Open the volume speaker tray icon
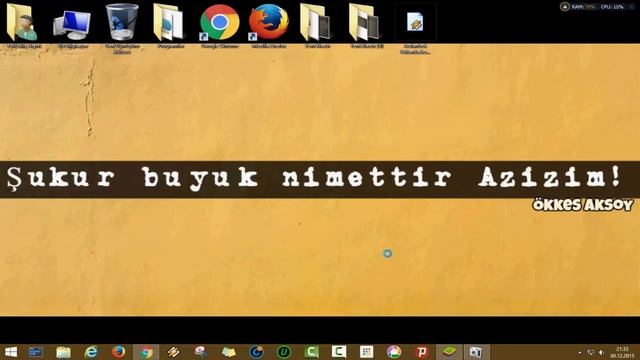 point(601,353)
